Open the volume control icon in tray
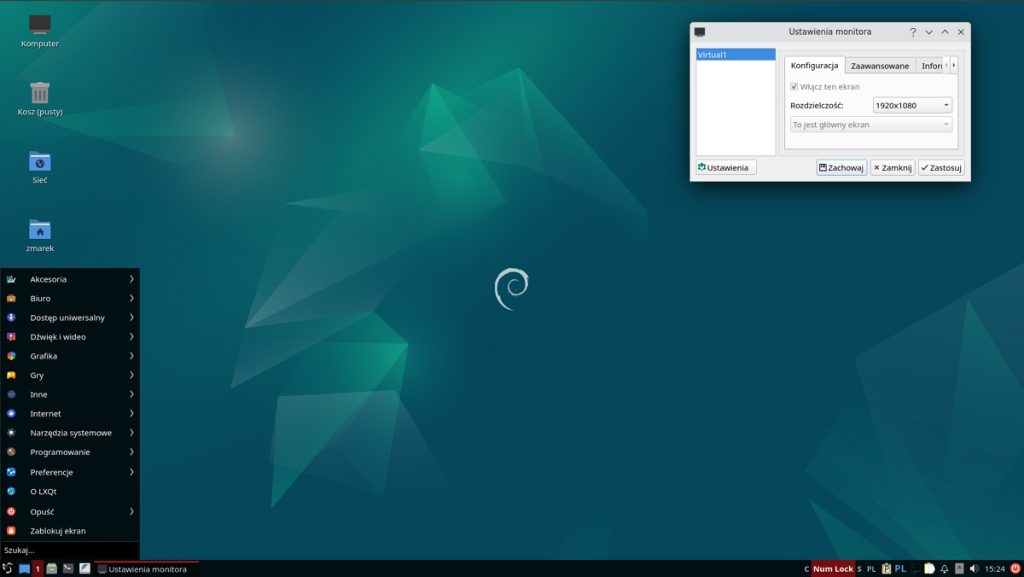Viewport: 1024px width, 577px height. pyautogui.click(x=974, y=569)
